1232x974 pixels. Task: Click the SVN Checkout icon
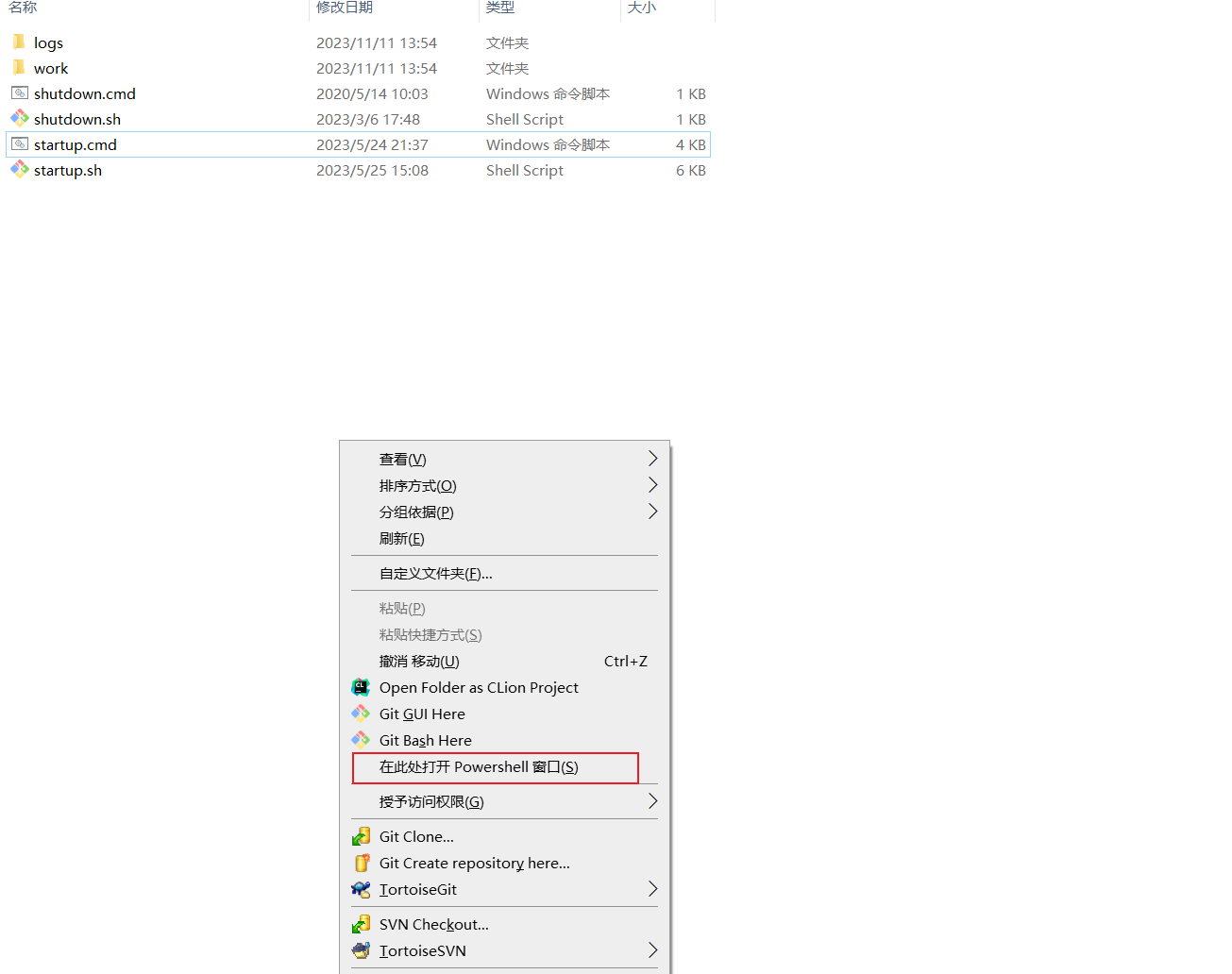tap(361, 924)
